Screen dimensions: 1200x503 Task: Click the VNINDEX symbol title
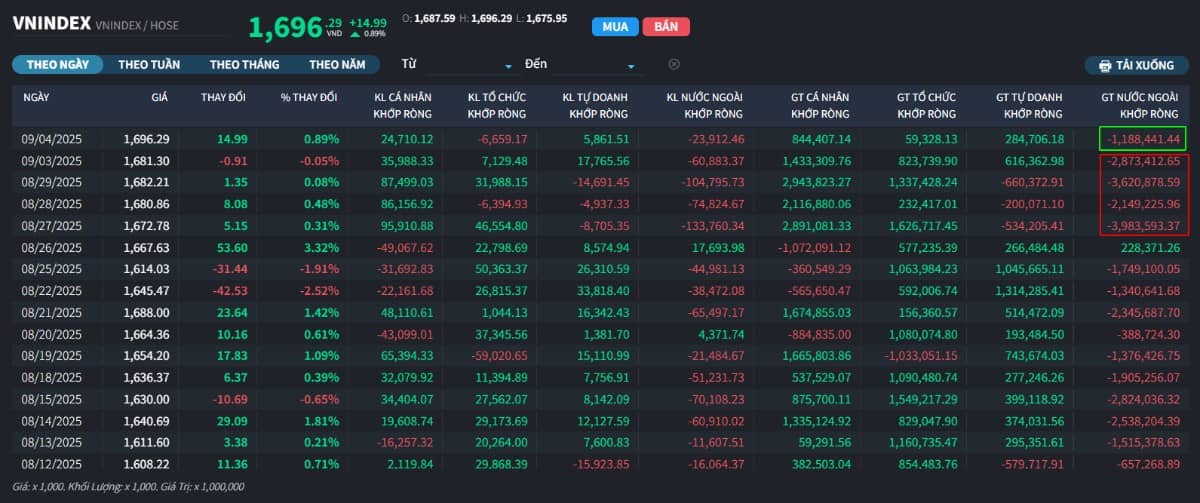coord(51,22)
